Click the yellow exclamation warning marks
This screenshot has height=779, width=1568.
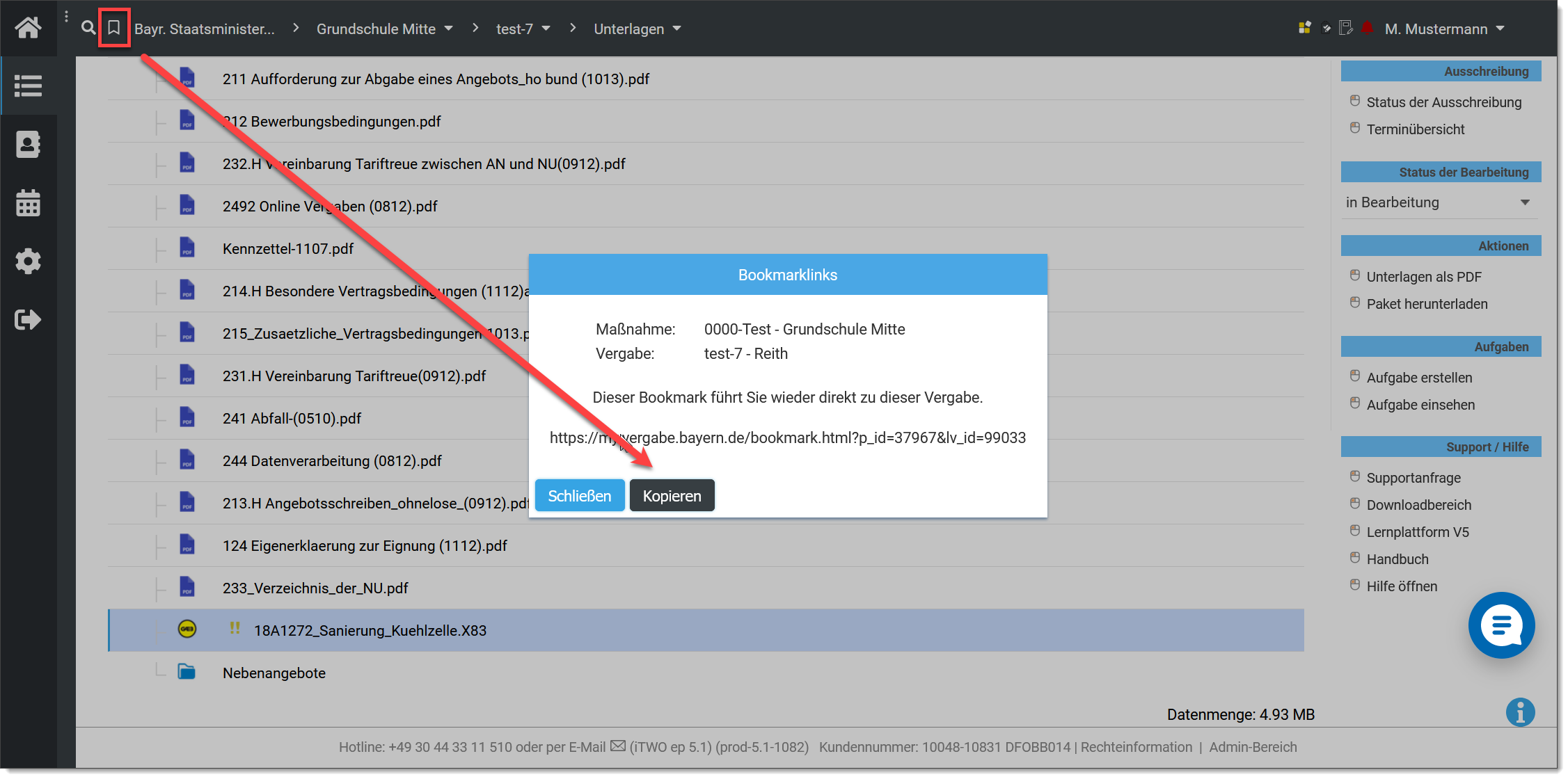235,628
